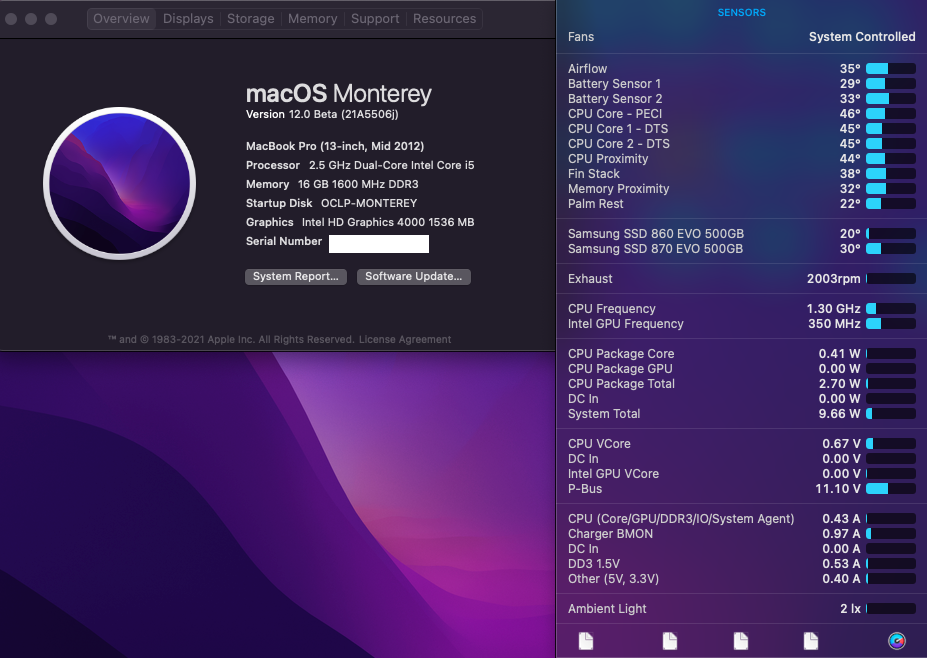Viewport: 927px width, 658px height.
Task: Select the Memory tab
Action: (x=312, y=18)
